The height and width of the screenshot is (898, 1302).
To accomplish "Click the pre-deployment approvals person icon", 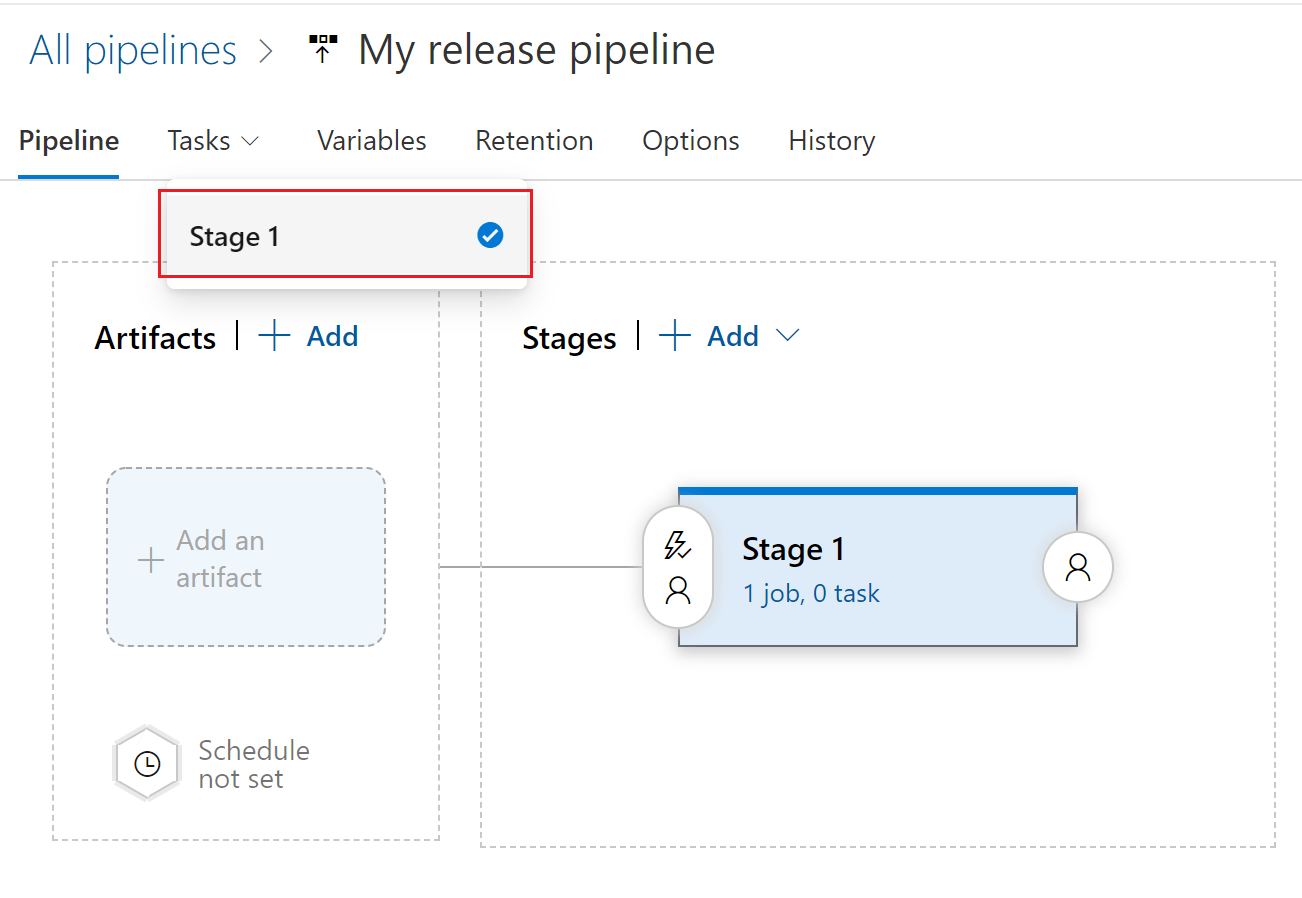I will coord(678,590).
